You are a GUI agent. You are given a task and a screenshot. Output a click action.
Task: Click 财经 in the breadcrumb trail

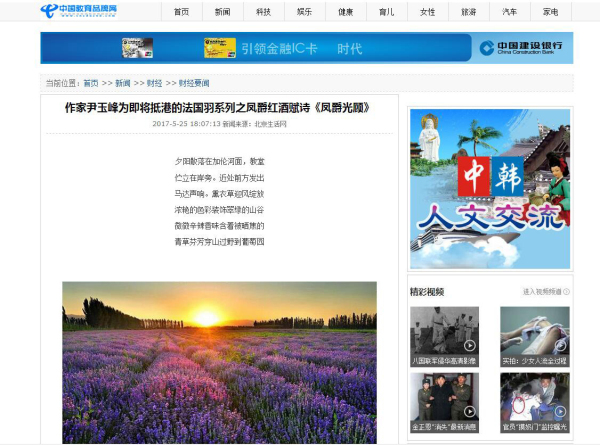tap(154, 83)
